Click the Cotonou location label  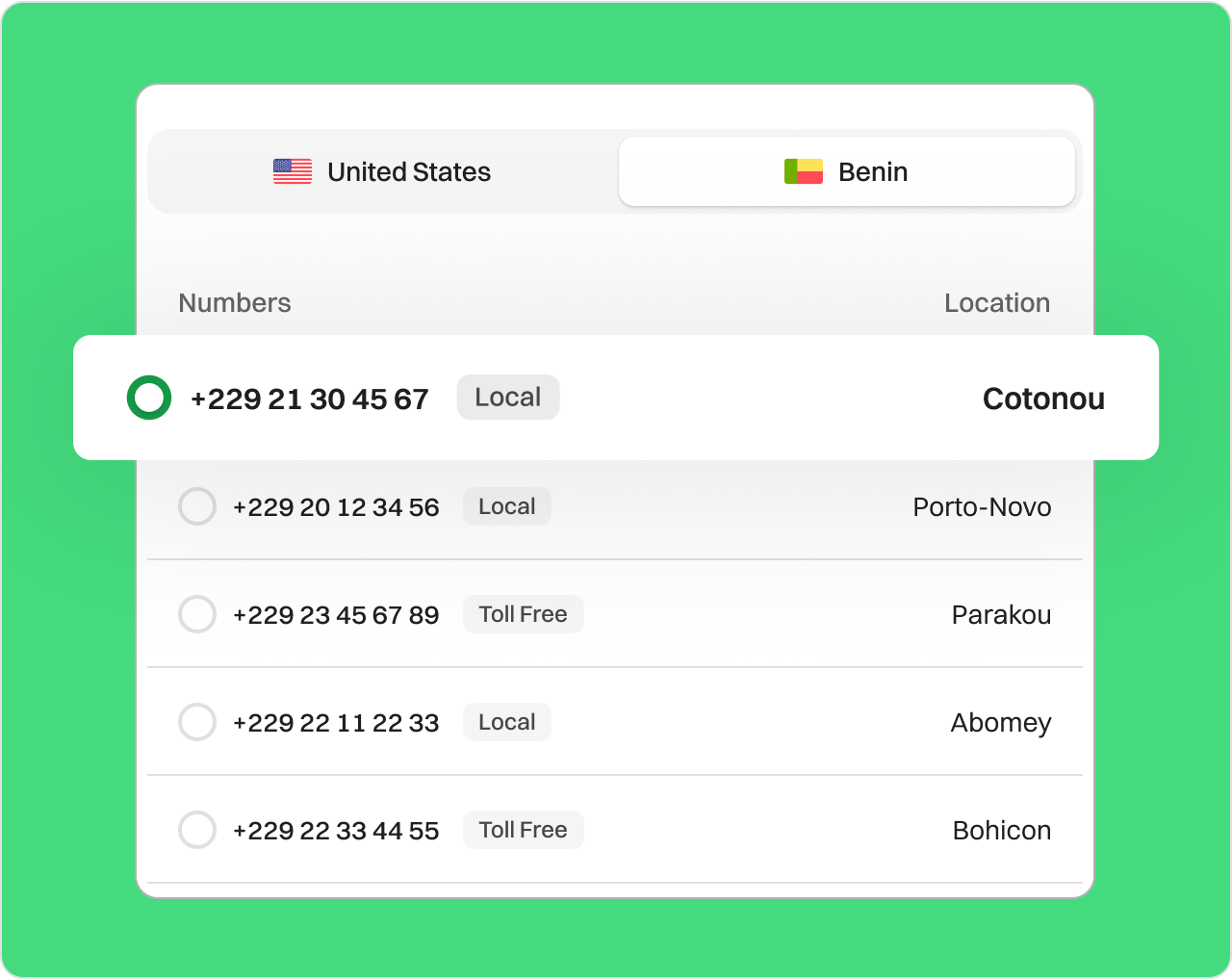1042,399
